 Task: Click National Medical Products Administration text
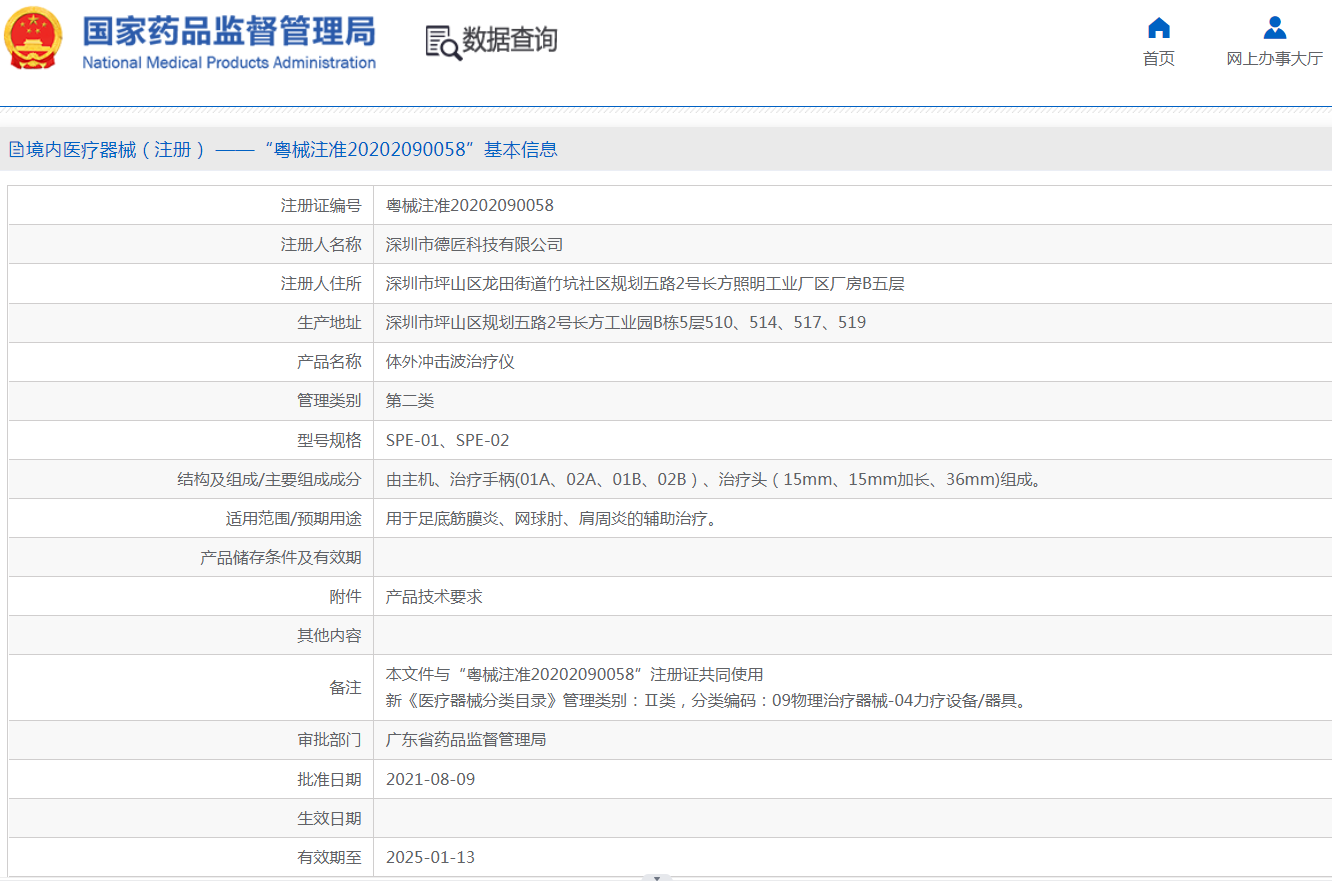(x=229, y=63)
